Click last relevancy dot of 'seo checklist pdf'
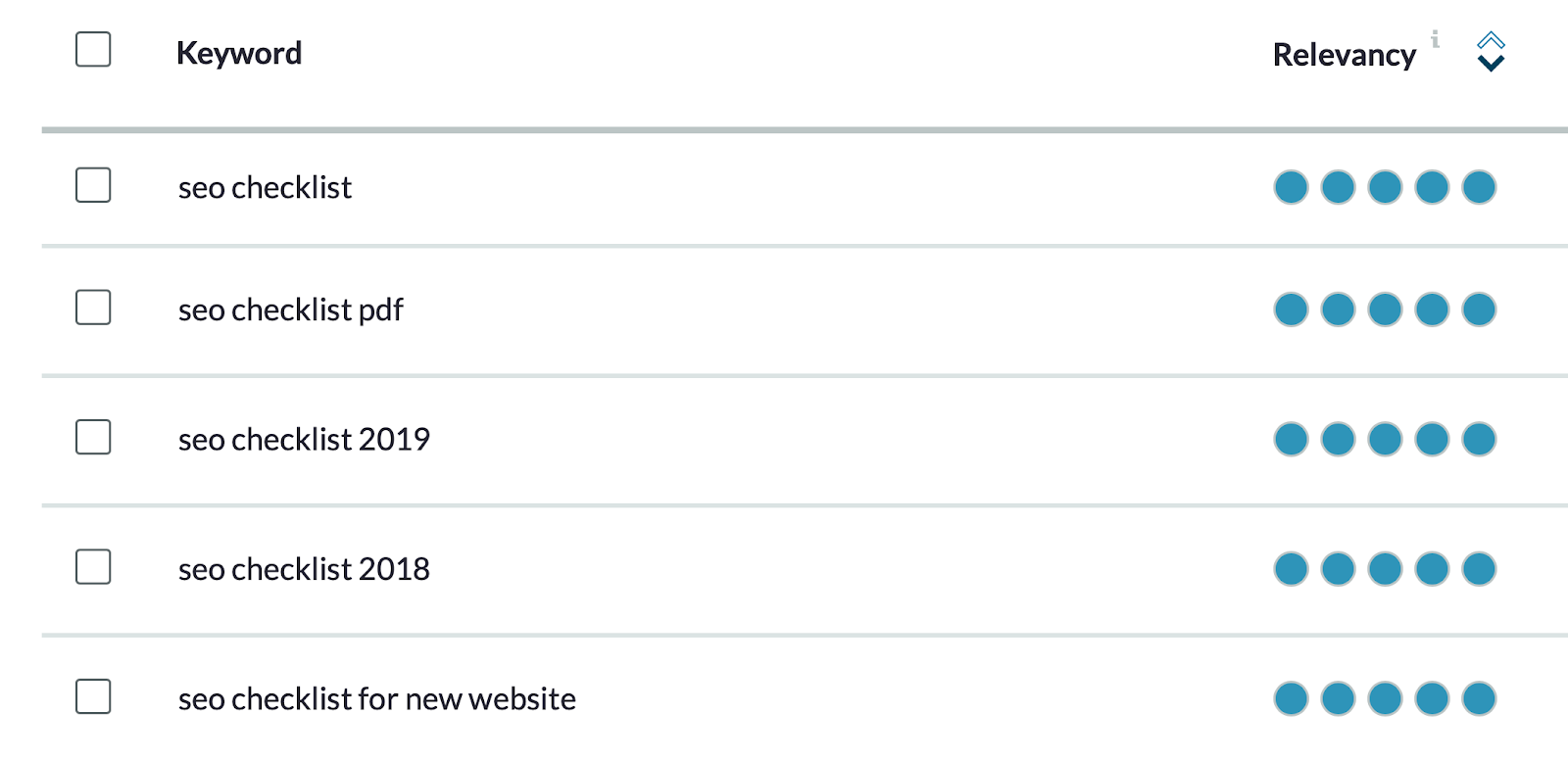This screenshot has height=762, width=1568. 1479,310
